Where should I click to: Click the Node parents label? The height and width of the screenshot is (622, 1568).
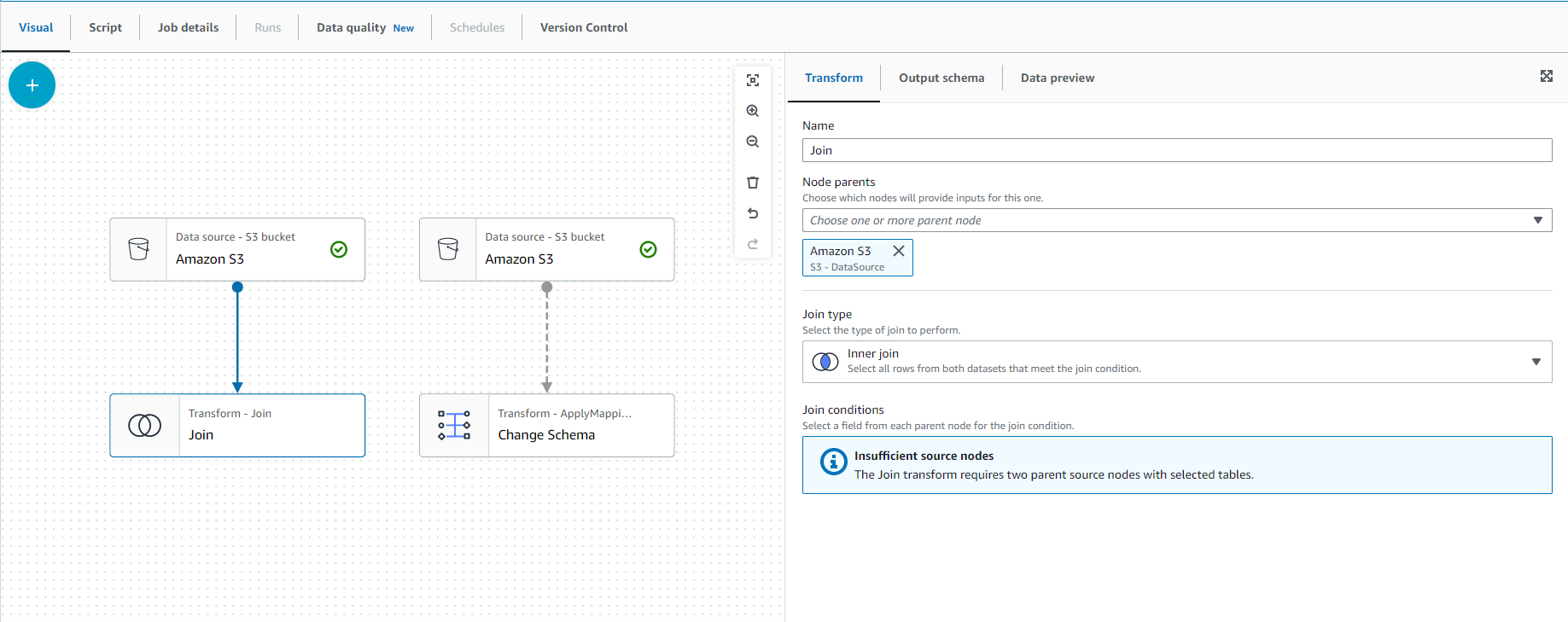coord(839,182)
